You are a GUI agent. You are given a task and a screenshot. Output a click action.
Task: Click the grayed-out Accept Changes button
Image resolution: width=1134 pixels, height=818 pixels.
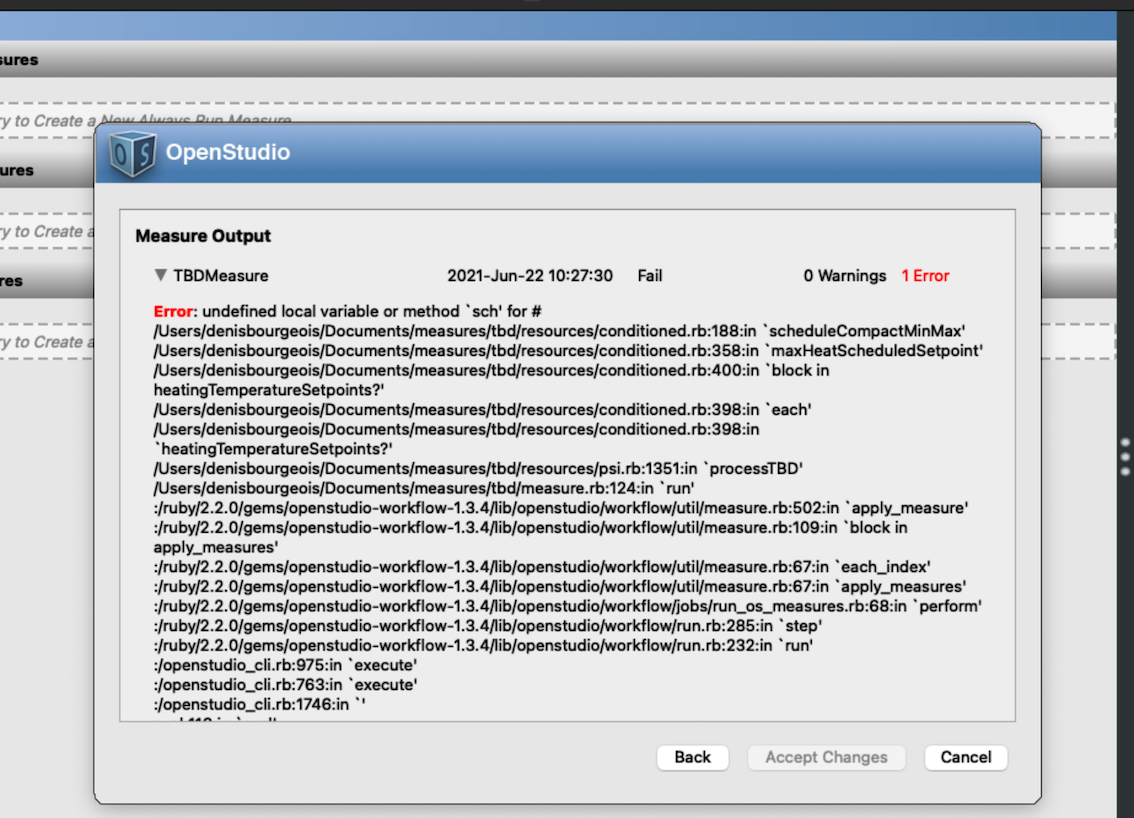click(x=826, y=757)
